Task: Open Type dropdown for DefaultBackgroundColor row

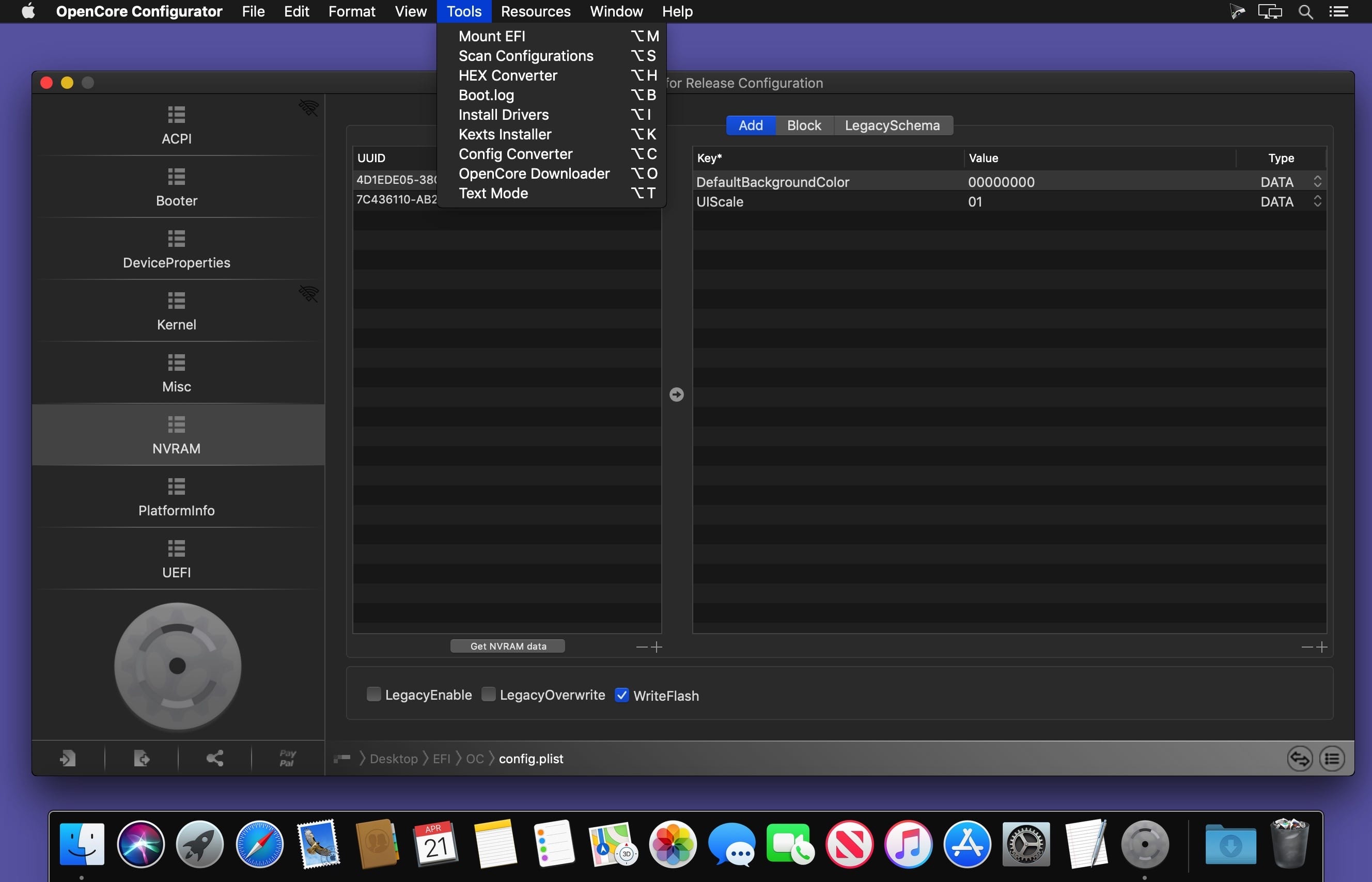Action: pos(1317,182)
